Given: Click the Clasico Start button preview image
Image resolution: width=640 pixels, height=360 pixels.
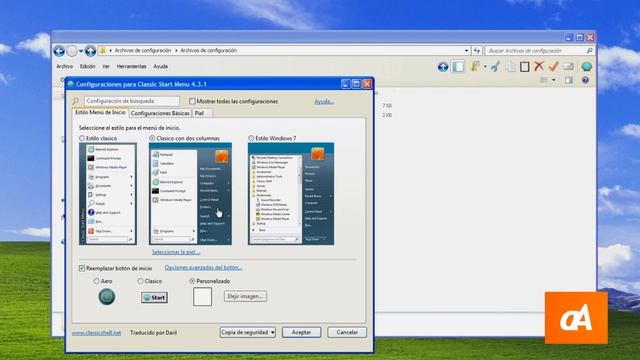Looking at the screenshot, I should (154, 298).
